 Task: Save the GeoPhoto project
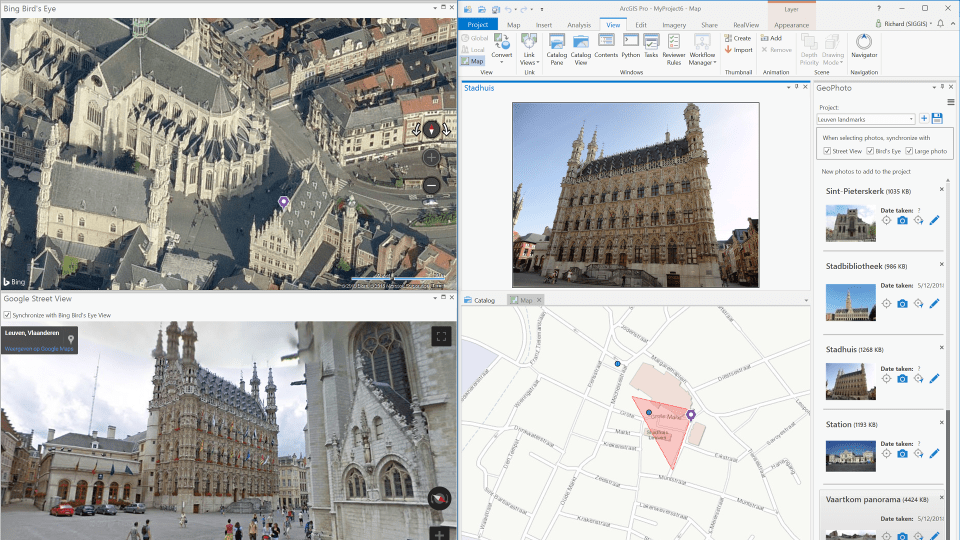[x=937, y=119]
